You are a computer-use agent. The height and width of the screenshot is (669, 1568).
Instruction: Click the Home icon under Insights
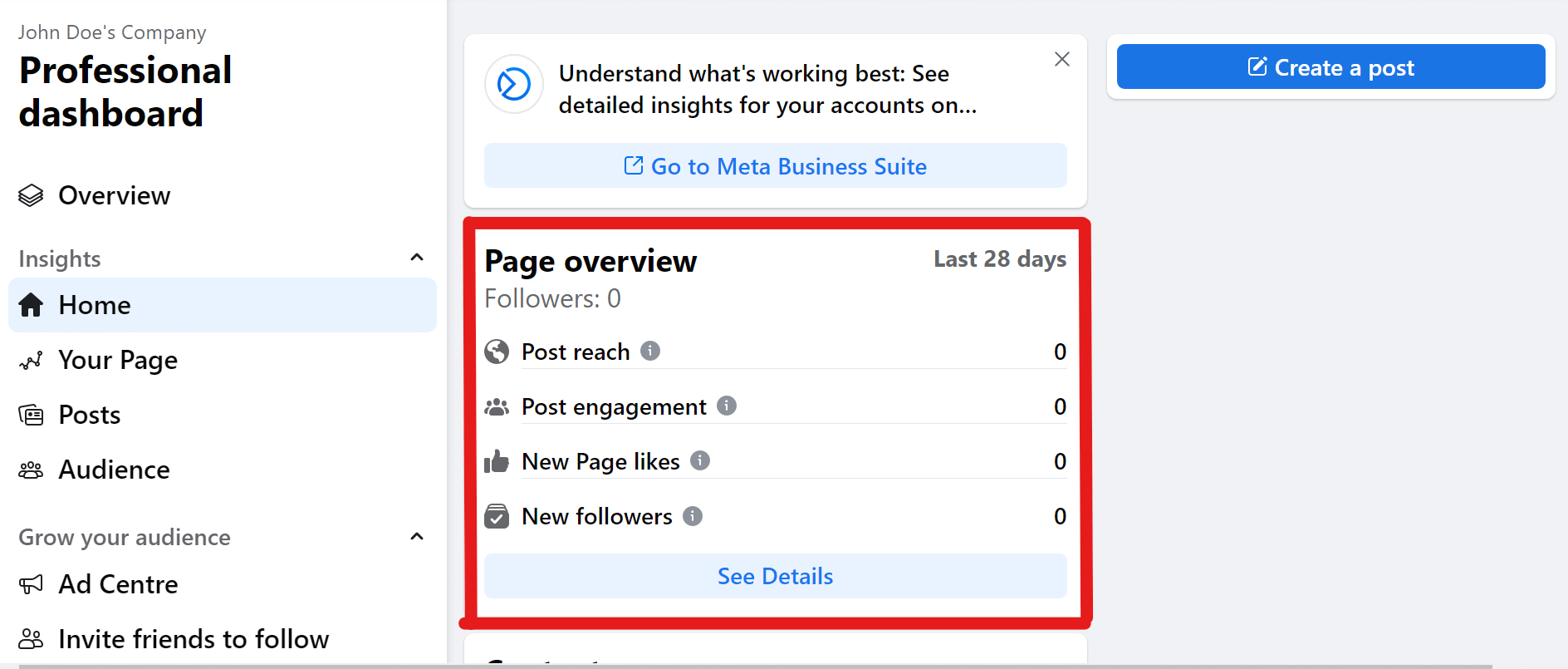[x=32, y=305]
